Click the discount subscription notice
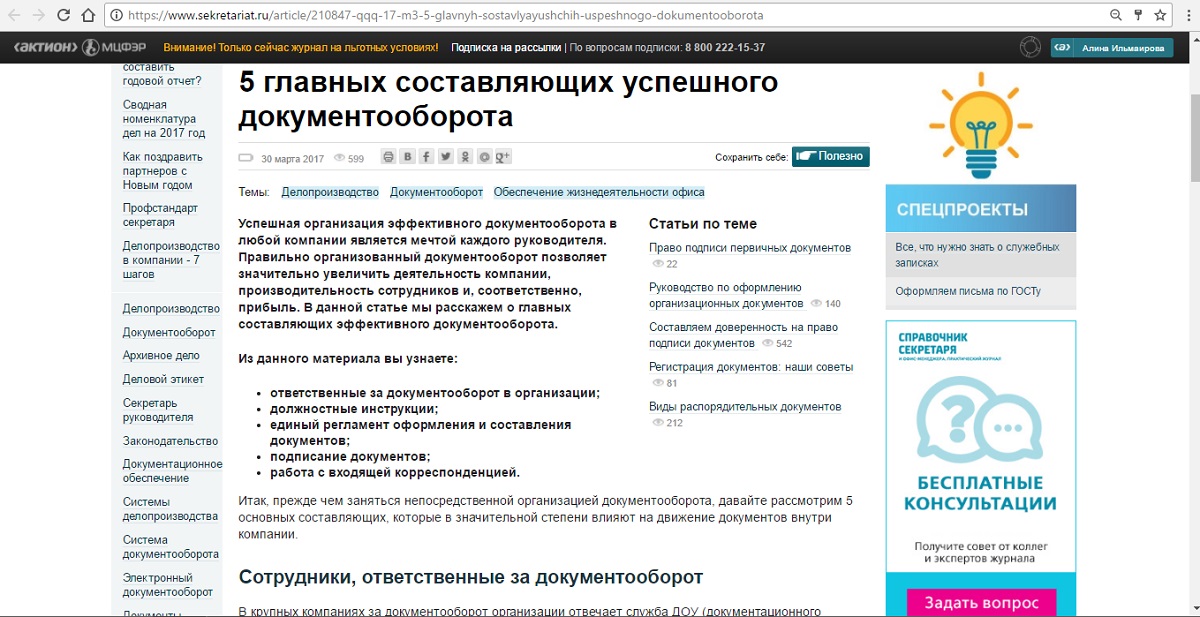1200x617 pixels. pos(301,47)
